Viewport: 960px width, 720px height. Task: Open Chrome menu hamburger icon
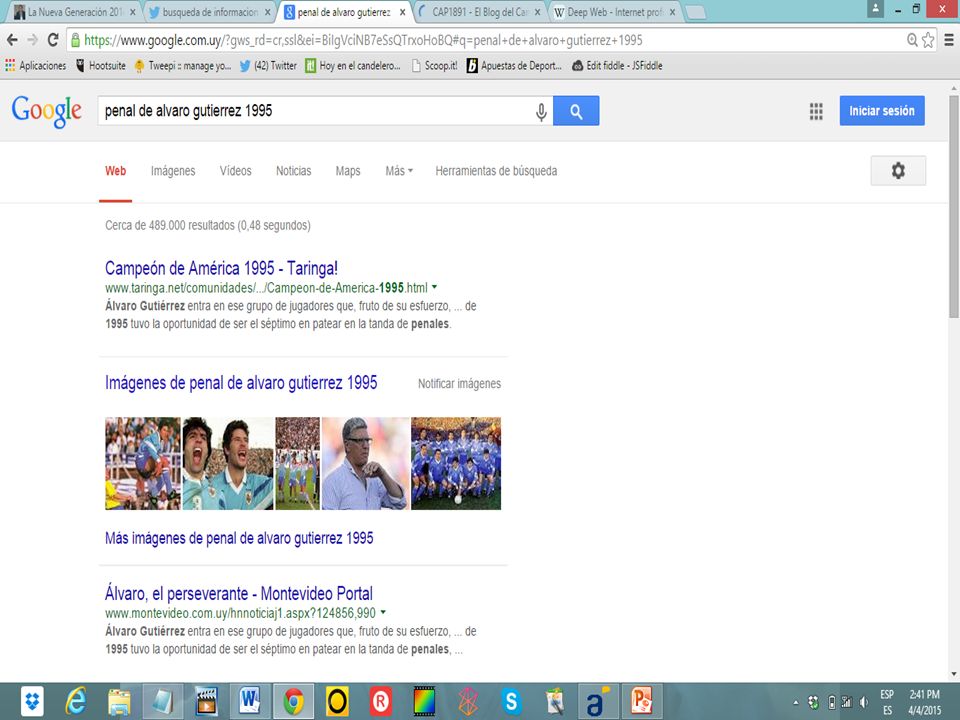point(948,40)
